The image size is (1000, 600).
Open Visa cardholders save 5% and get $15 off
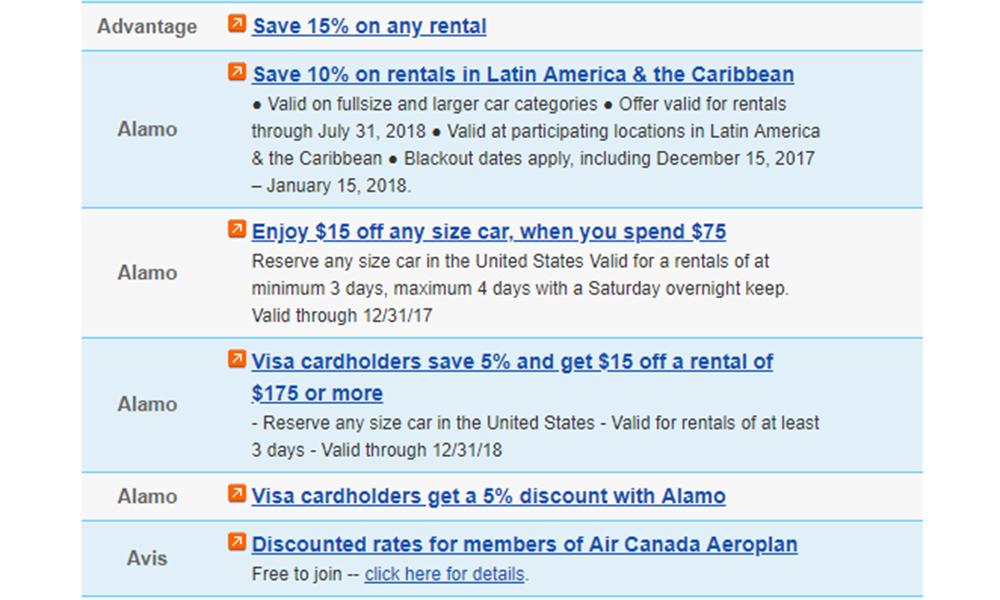tap(512, 362)
